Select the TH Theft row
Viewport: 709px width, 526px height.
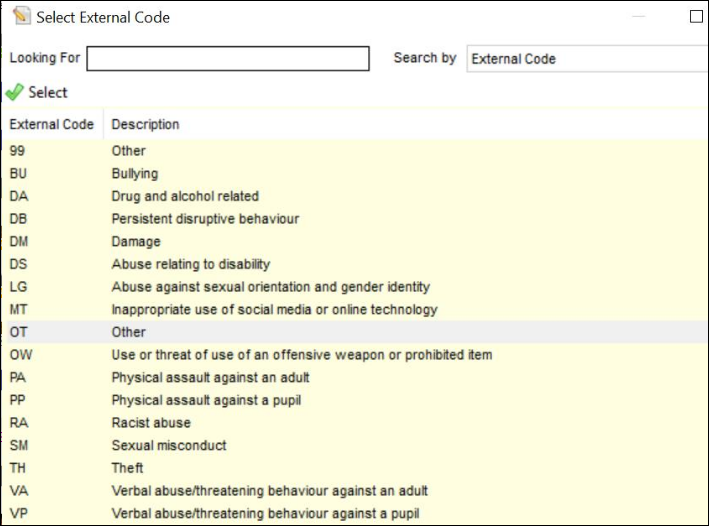(x=357, y=468)
